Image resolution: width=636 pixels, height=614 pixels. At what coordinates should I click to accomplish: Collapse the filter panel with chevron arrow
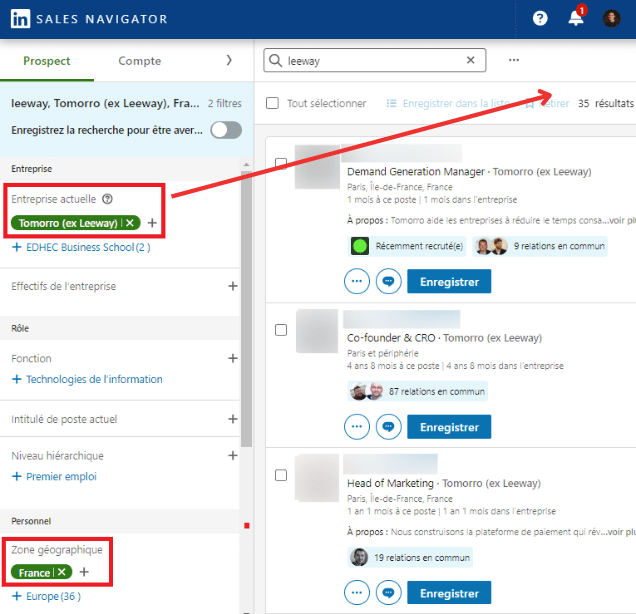coord(229,60)
